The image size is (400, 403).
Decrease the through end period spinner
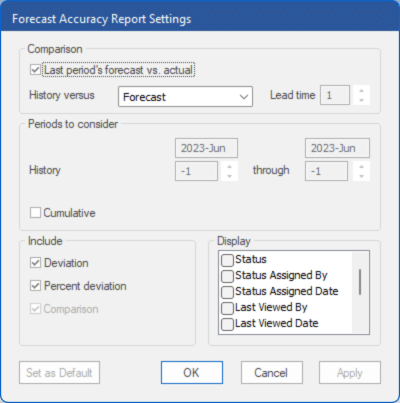coord(361,176)
